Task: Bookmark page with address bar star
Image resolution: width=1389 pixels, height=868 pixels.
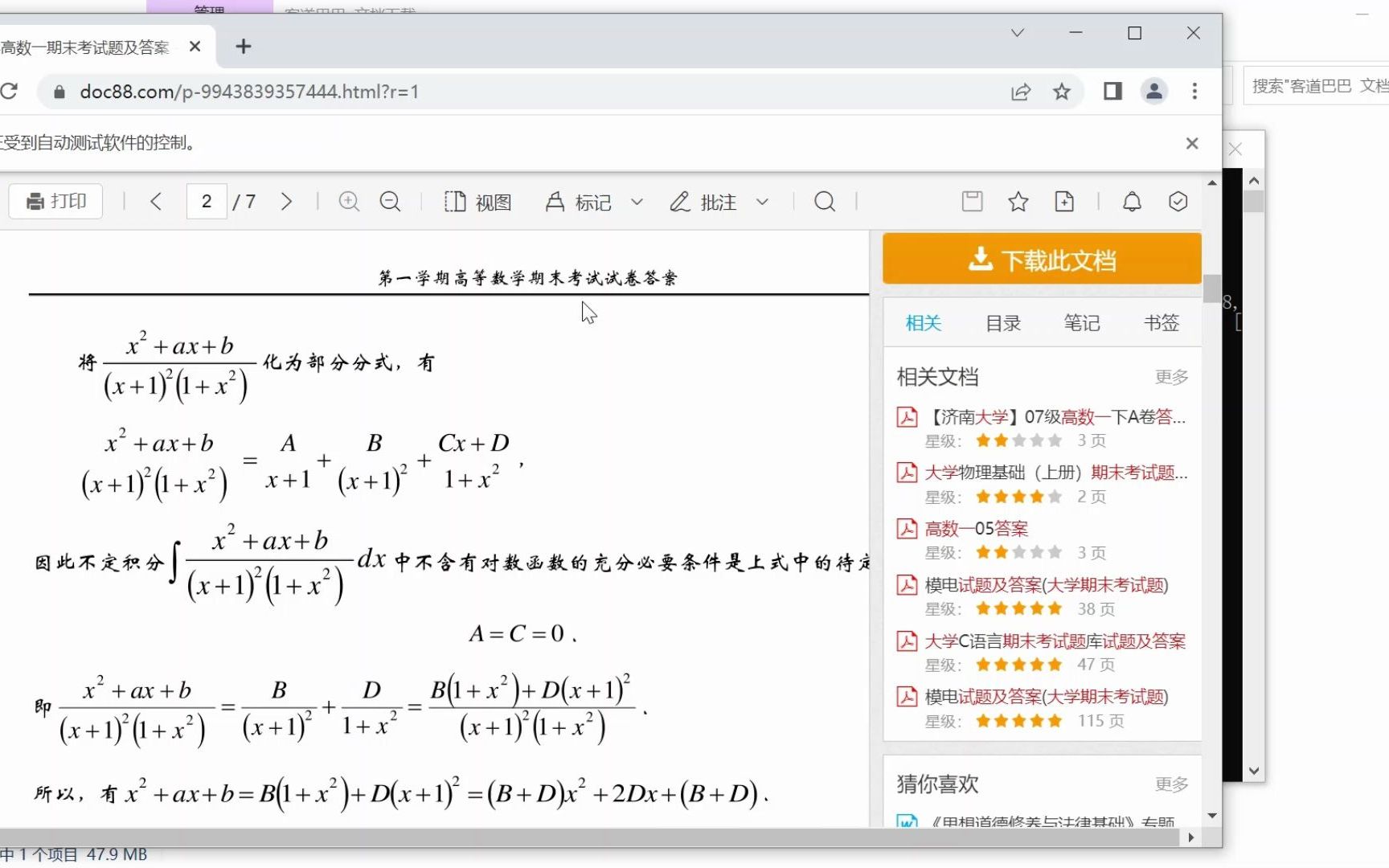Action: click(1062, 92)
